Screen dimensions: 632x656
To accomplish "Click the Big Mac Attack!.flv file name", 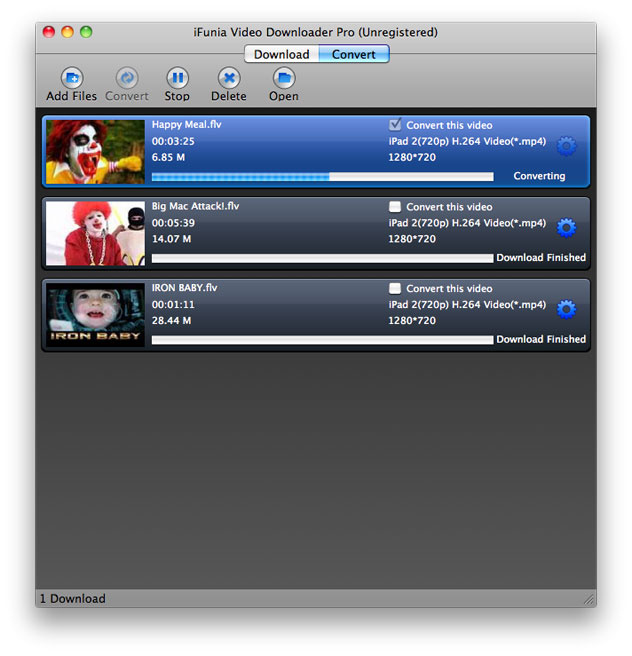I will pyautogui.click(x=195, y=206).
